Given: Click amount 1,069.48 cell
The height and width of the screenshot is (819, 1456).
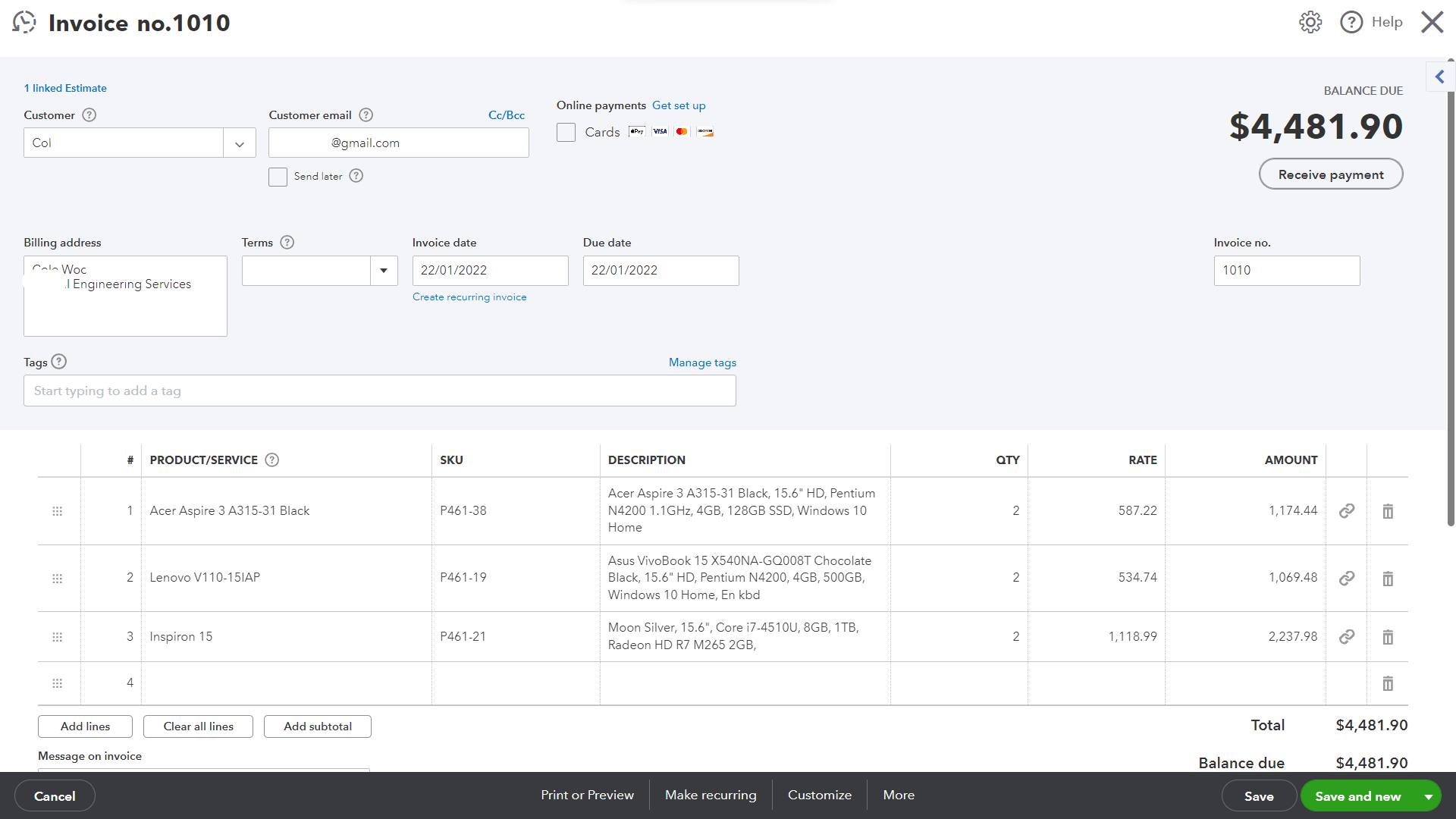Looking at the screenshot, I should pyautogui.click(x=1246, y=578).
